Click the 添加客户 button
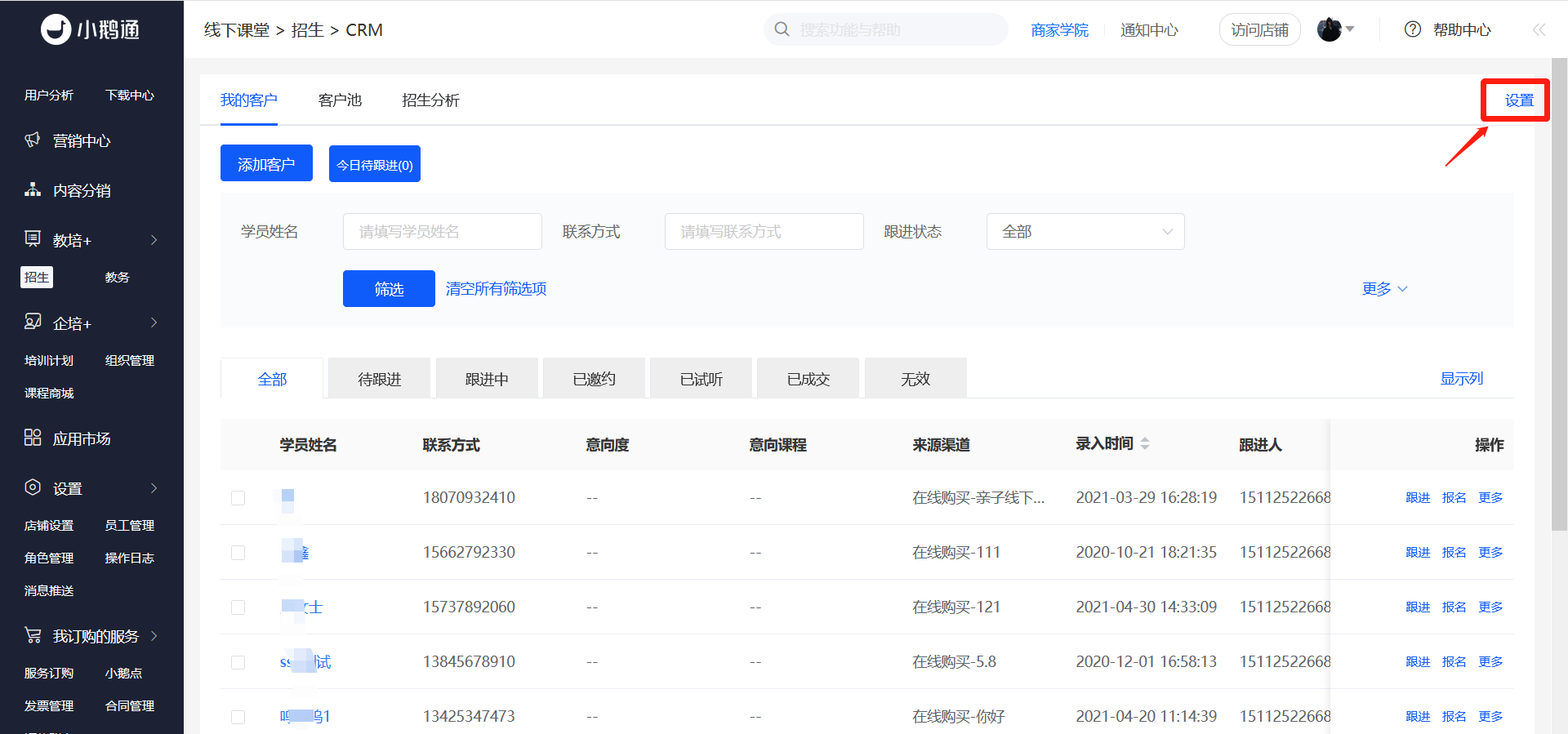This screenshot has height=734, width=1568. 266,163
